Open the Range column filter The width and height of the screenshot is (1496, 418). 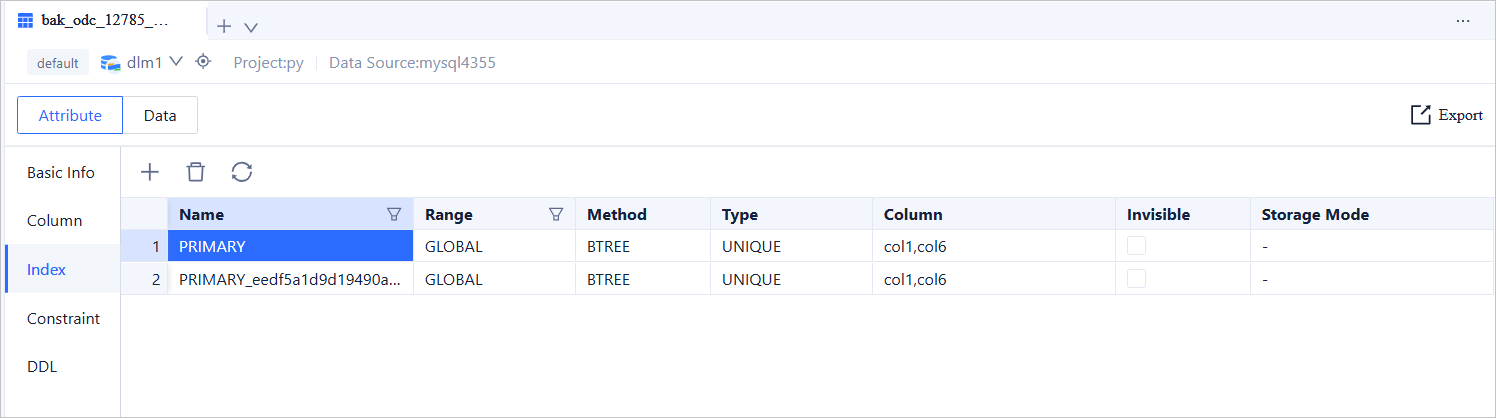(556, 214)
